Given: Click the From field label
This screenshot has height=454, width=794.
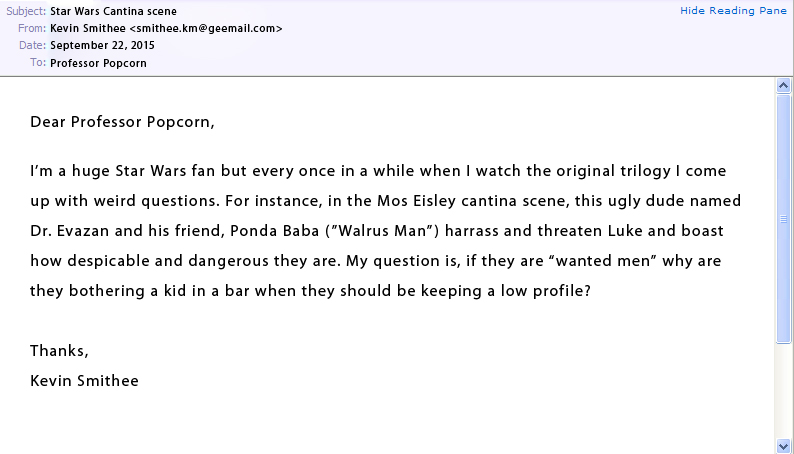Looking at the screenshot, I should pyautogui.click(x=32, y=29).
